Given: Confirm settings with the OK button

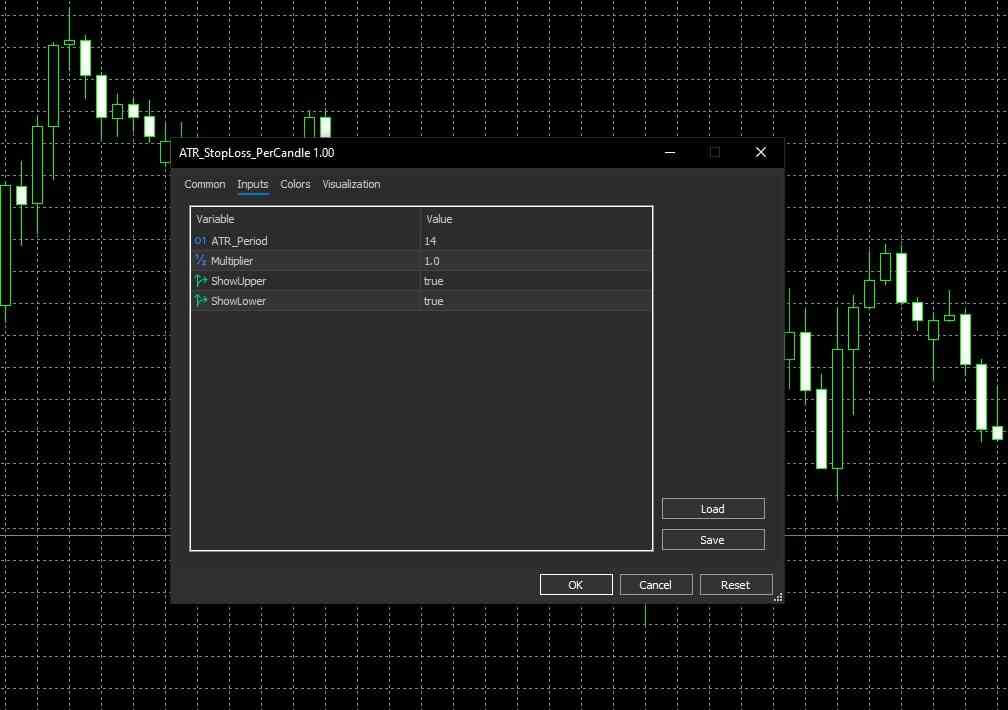Looking at the screenshot, I should point(576,585).
